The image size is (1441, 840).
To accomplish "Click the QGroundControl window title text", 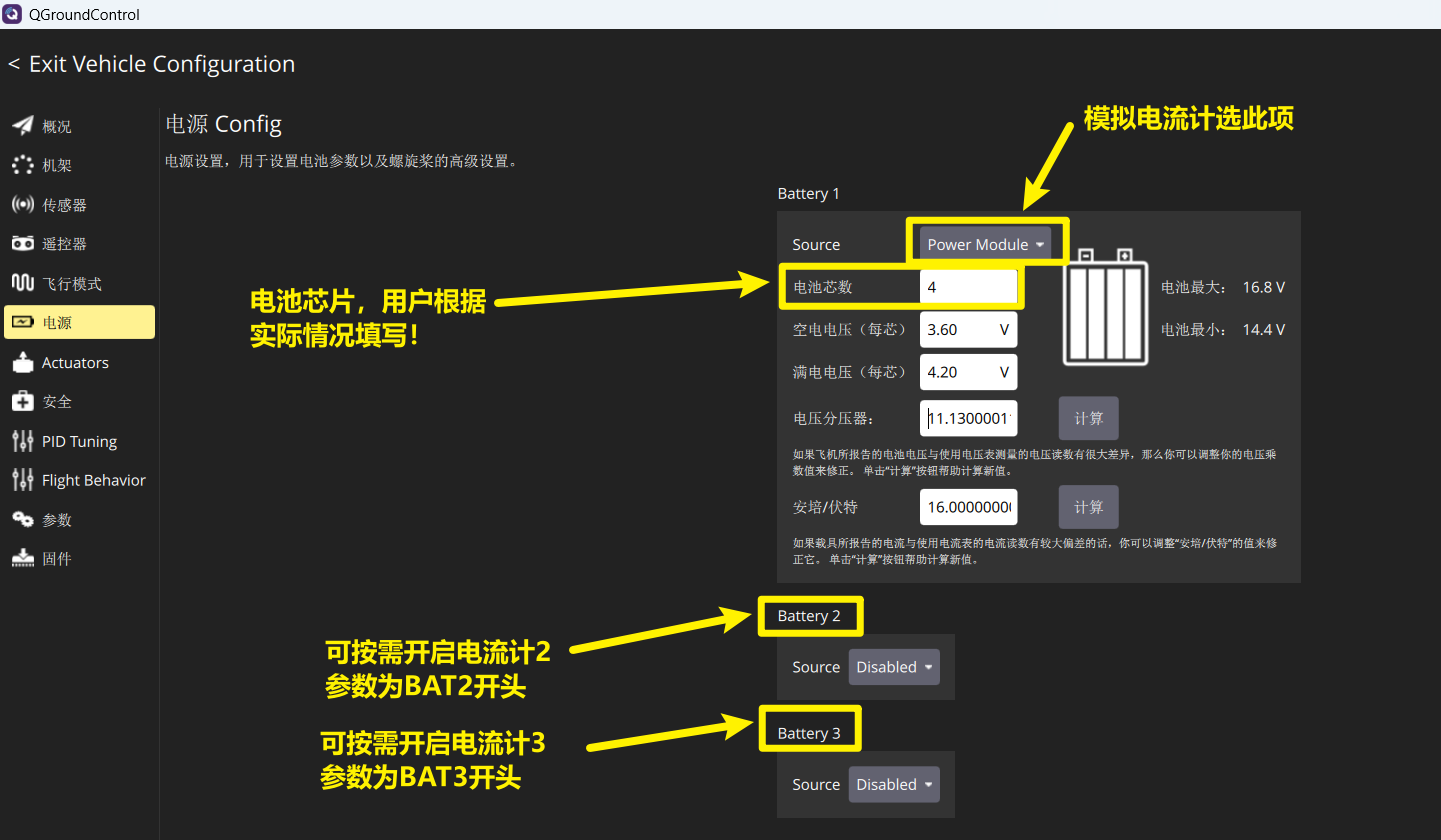I will 85,15.
